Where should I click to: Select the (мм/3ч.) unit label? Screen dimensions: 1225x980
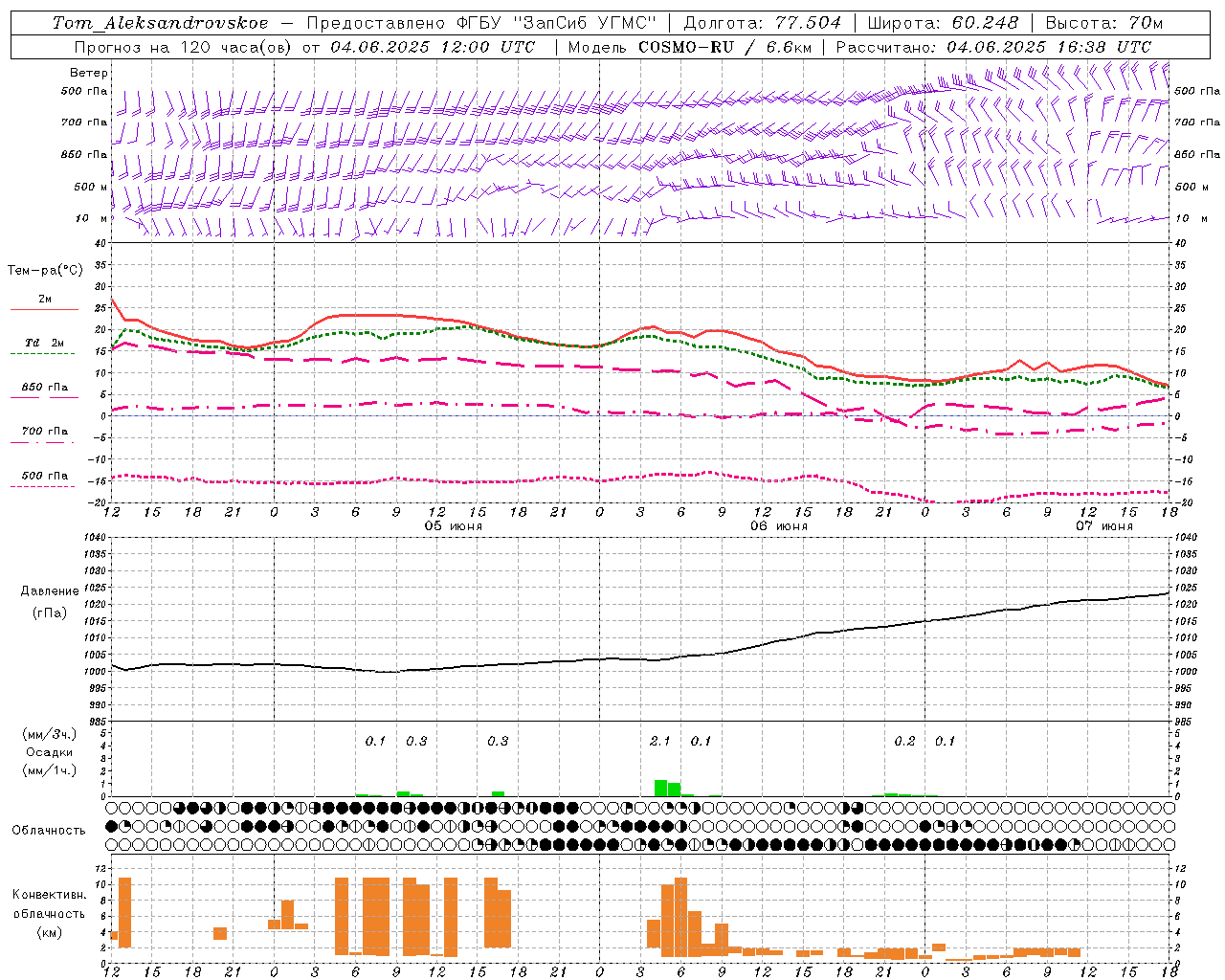click(x=50, y=734)
